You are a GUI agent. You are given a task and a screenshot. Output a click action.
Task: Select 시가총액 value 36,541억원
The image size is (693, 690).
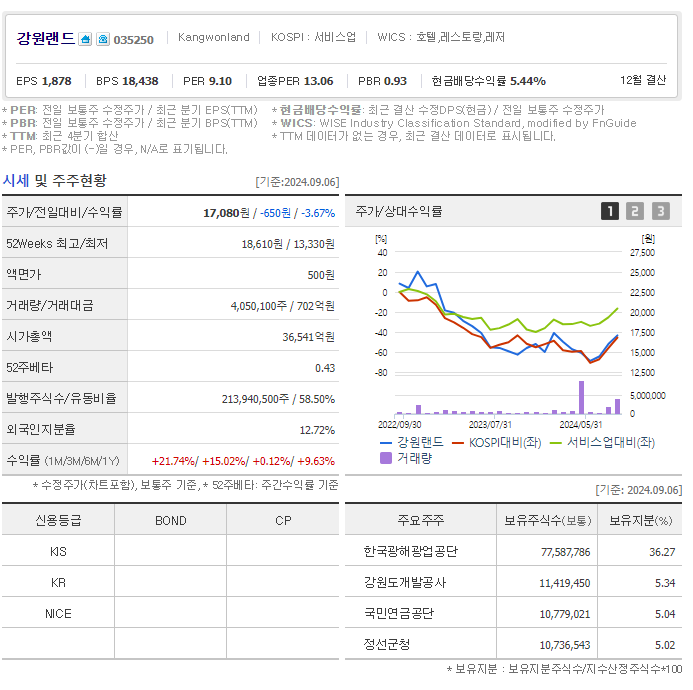point(308,337)
